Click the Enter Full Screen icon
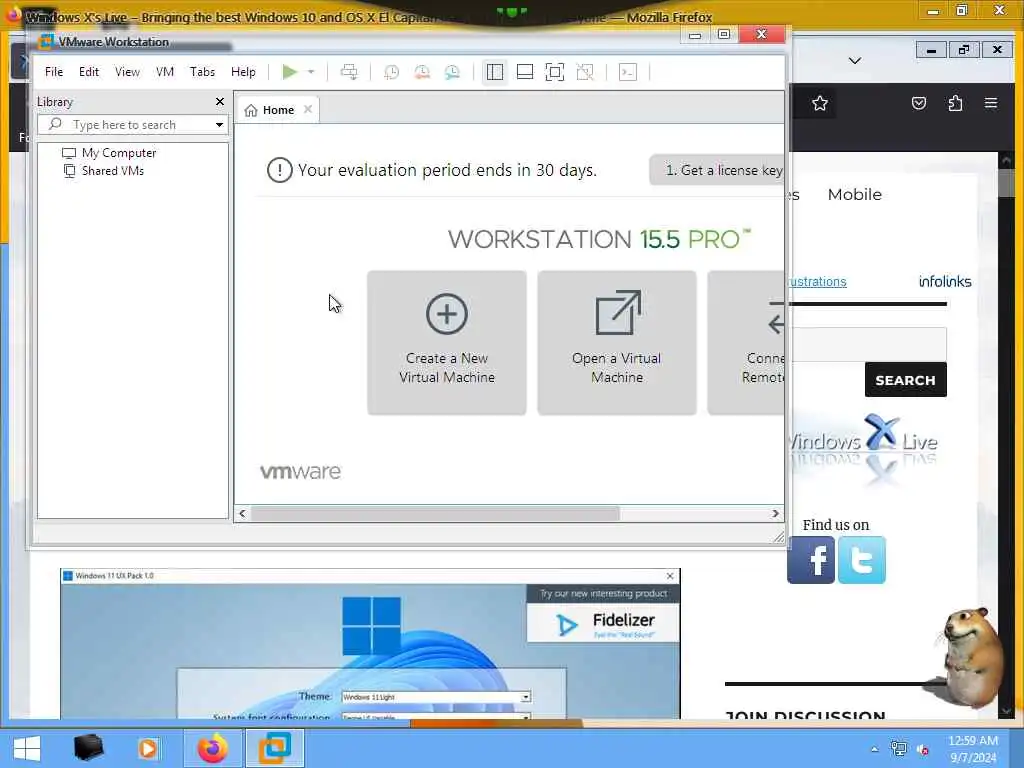 click(554, 72)
